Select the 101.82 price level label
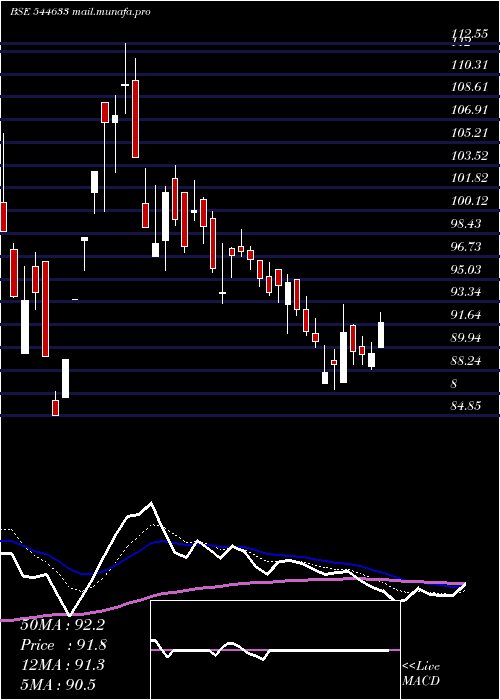Image resolution: width=500 pixels, height=700 pixels. point(469,178)
